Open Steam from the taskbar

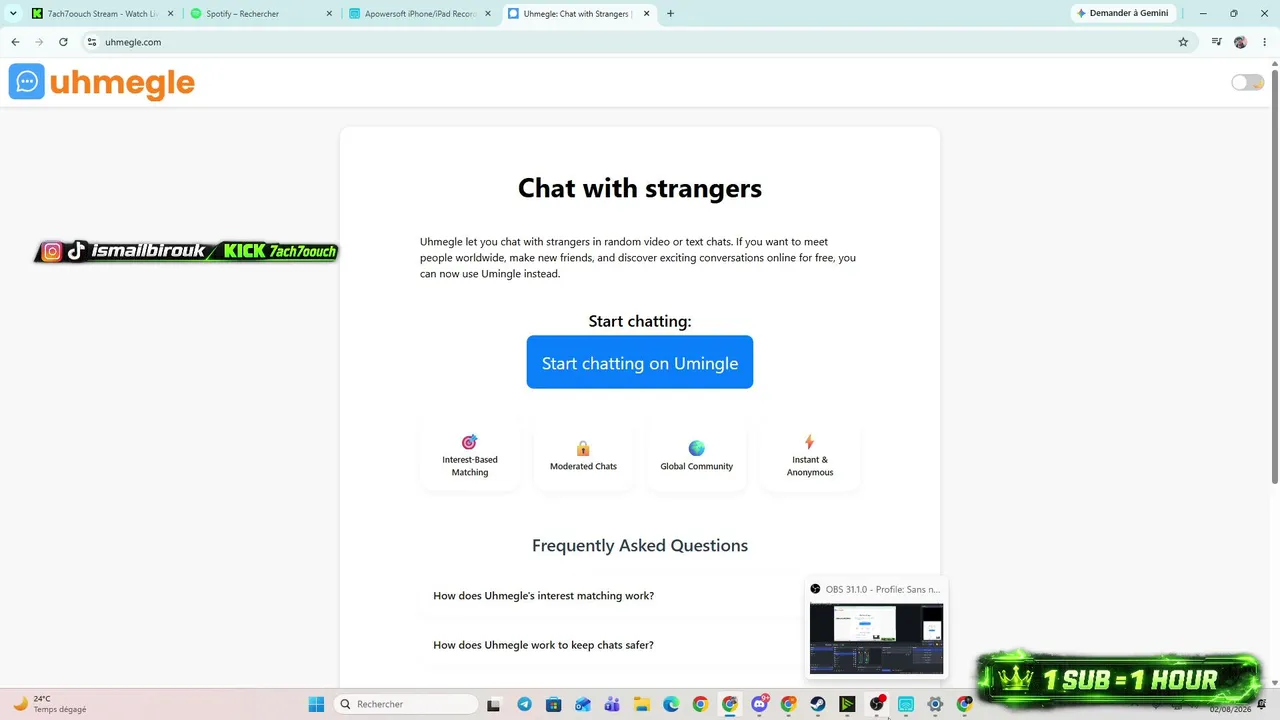pos(817,704)
